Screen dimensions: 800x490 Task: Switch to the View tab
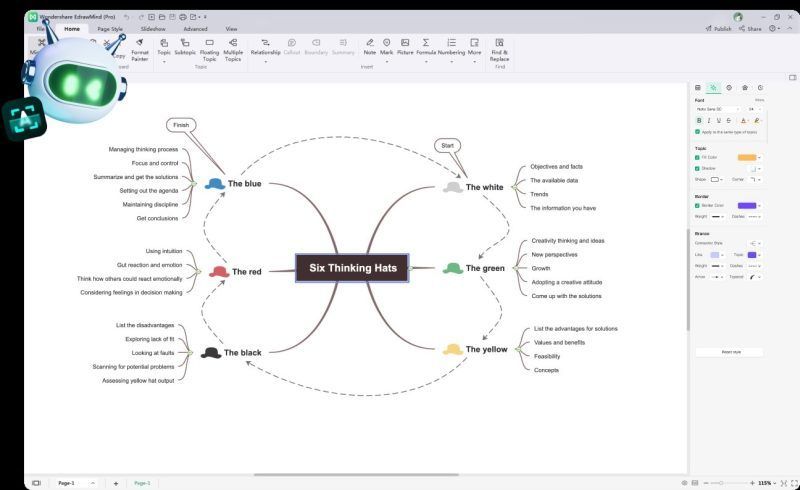pyautogui.click(x=231, y=29)
